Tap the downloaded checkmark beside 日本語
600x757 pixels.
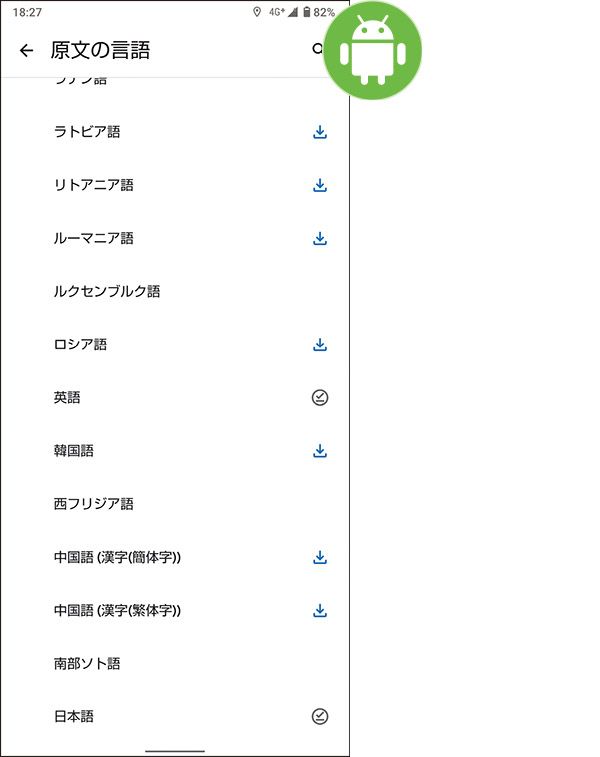click(x=320, y=716)
